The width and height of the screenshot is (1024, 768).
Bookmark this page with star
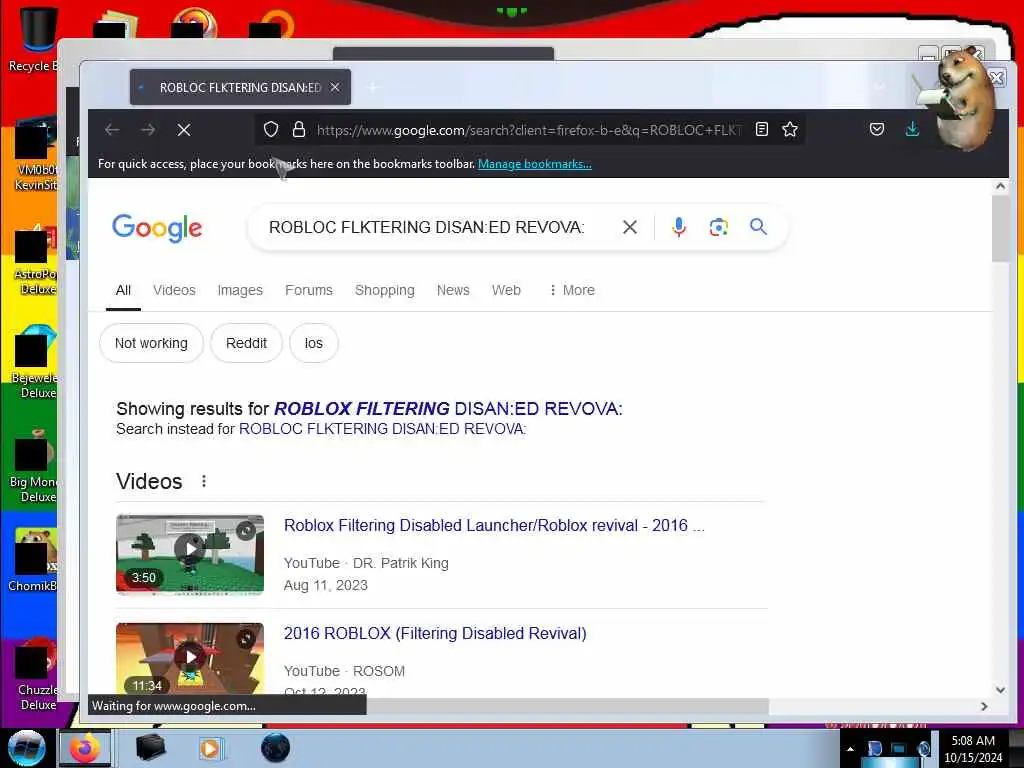790,129
